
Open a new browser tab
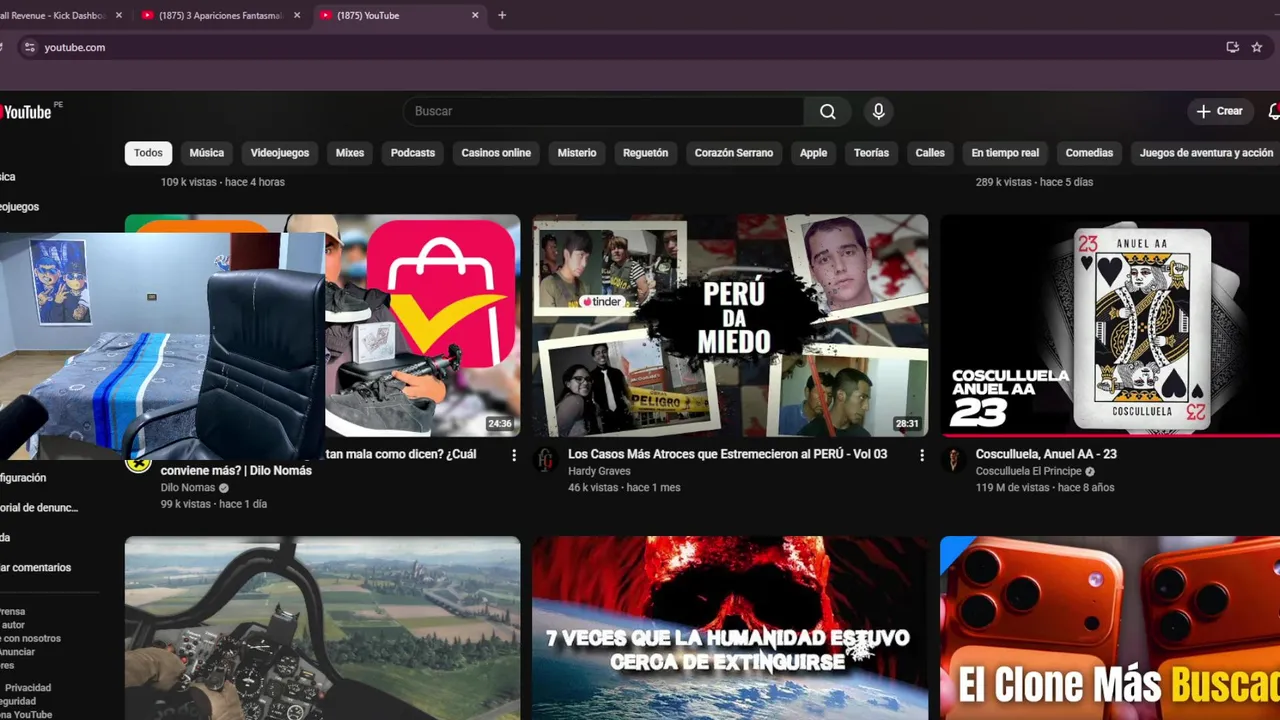[x=502, y=15]
